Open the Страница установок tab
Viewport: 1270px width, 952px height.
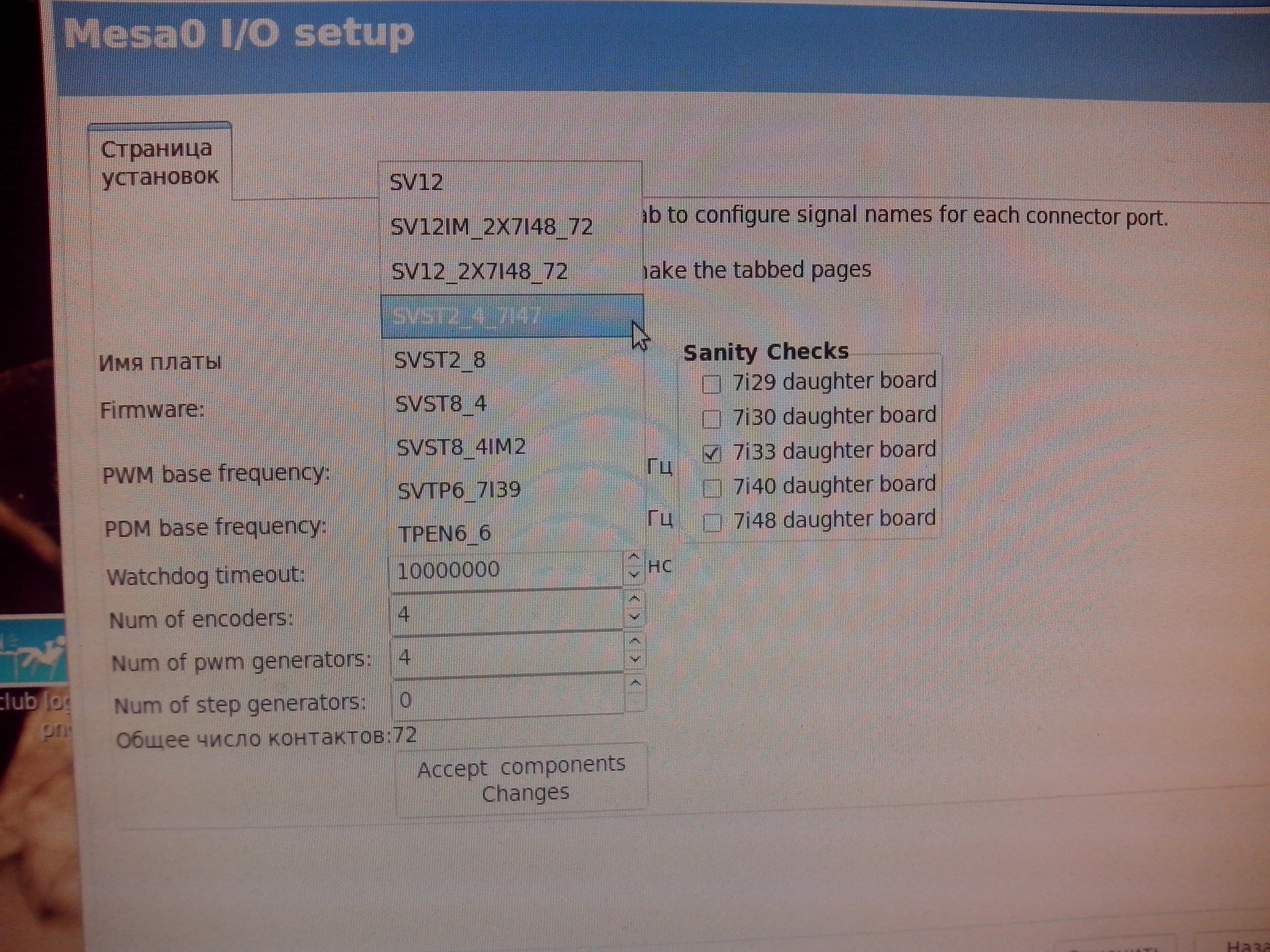[x=159, y=163]
